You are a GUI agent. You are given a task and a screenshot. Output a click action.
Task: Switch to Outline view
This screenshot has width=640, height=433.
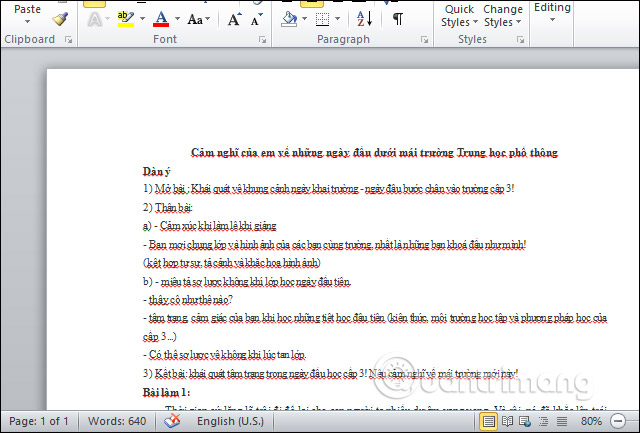point(543,421)
